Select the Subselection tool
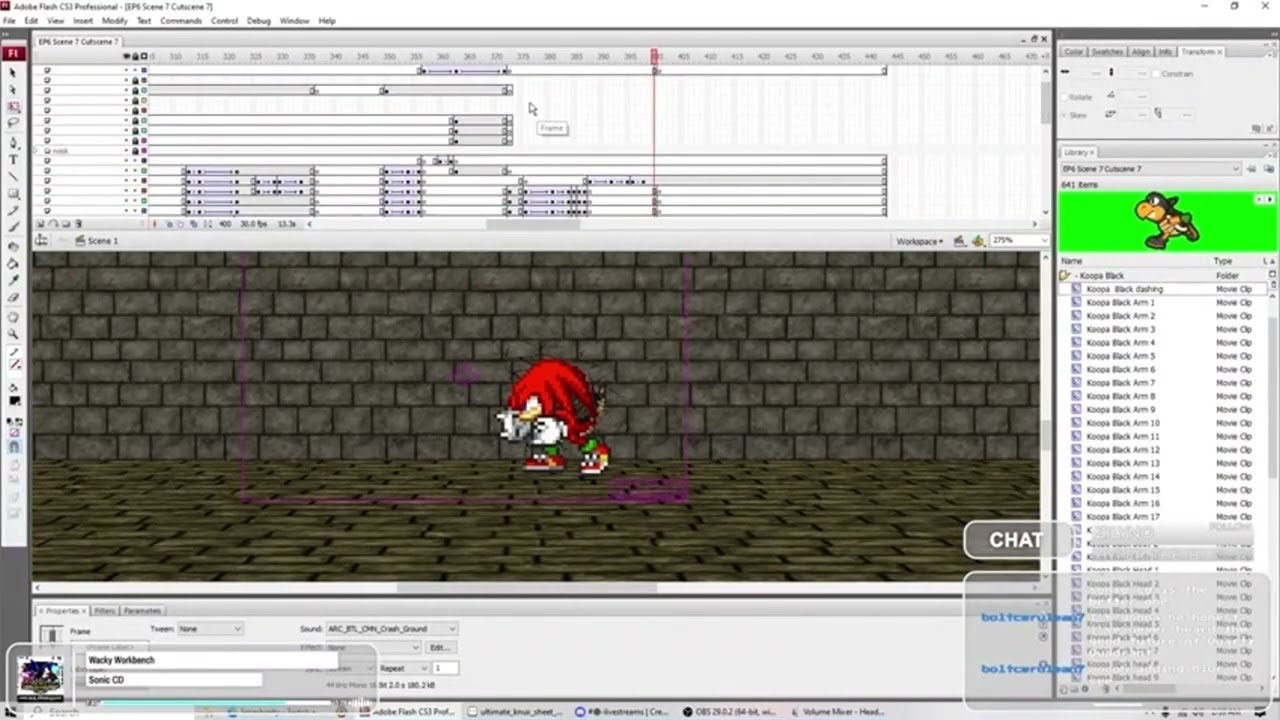Screen dimensions: 1280x720 click(x=13, y=89)
